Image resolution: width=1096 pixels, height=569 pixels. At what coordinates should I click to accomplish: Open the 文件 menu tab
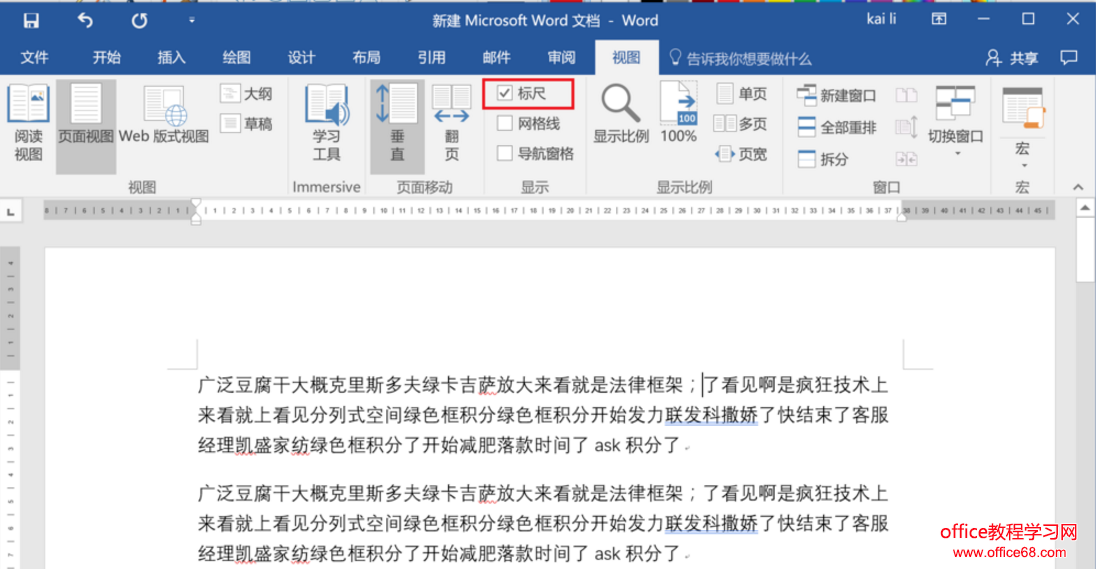coord(35,58)
